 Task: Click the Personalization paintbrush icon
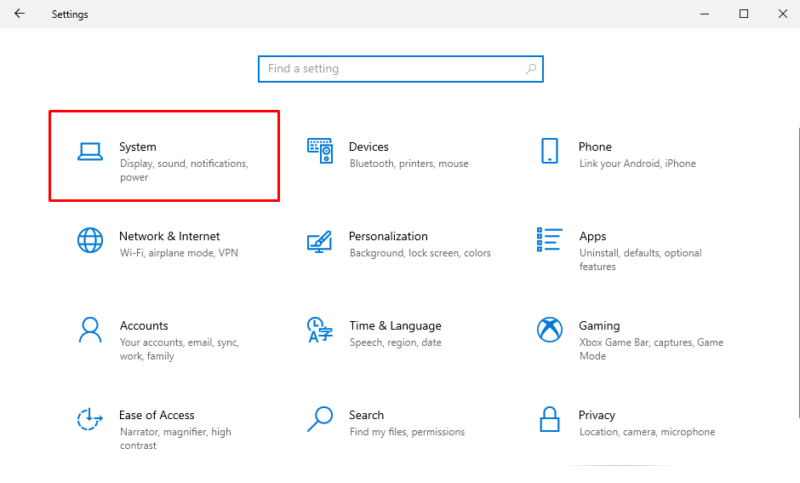pyautogui.click(x=319, y=241)
